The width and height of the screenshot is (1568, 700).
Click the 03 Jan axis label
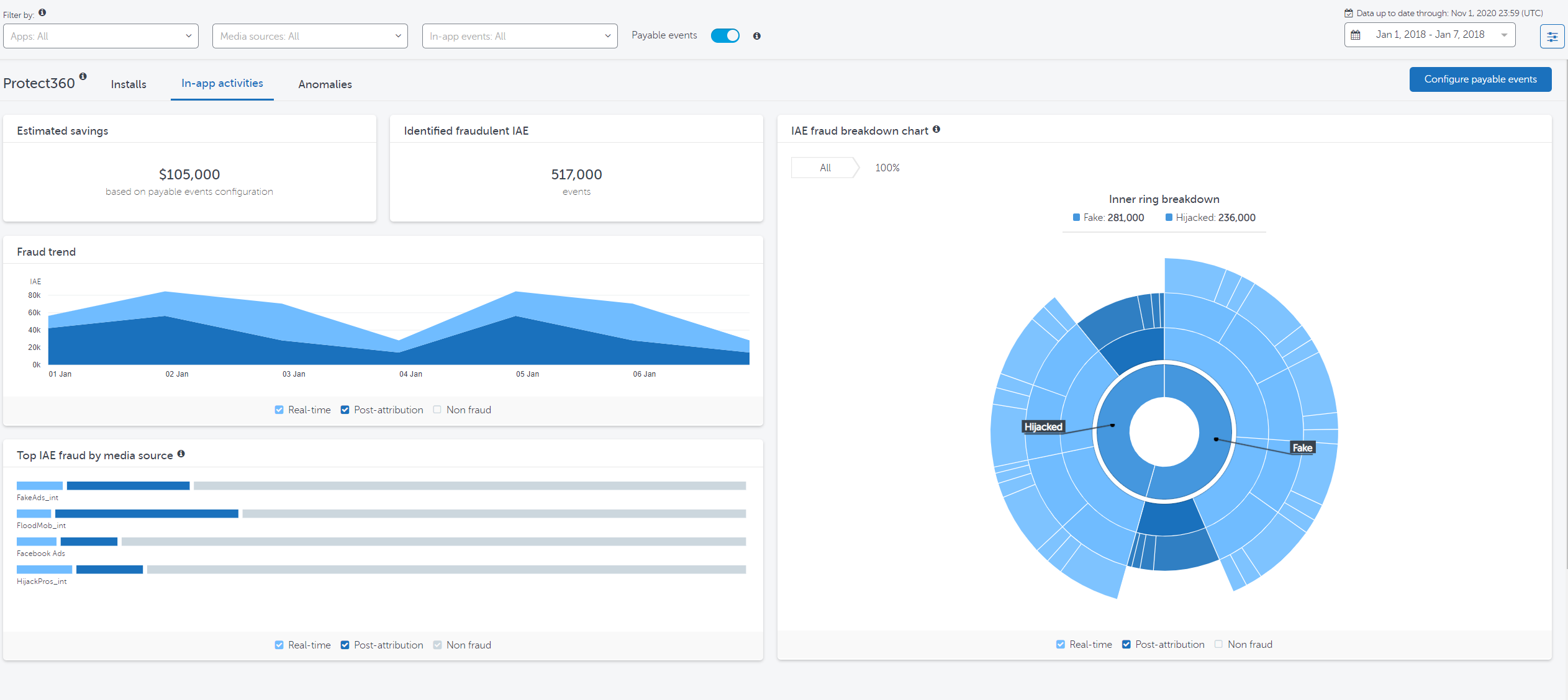(x=294, y=374)
